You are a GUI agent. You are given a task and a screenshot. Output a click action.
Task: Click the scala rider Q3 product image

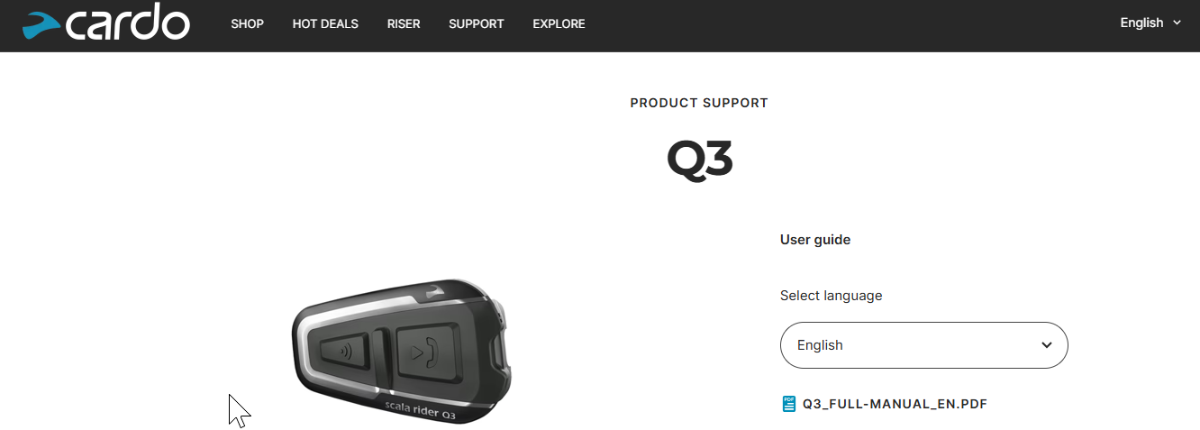click(403, 350)
